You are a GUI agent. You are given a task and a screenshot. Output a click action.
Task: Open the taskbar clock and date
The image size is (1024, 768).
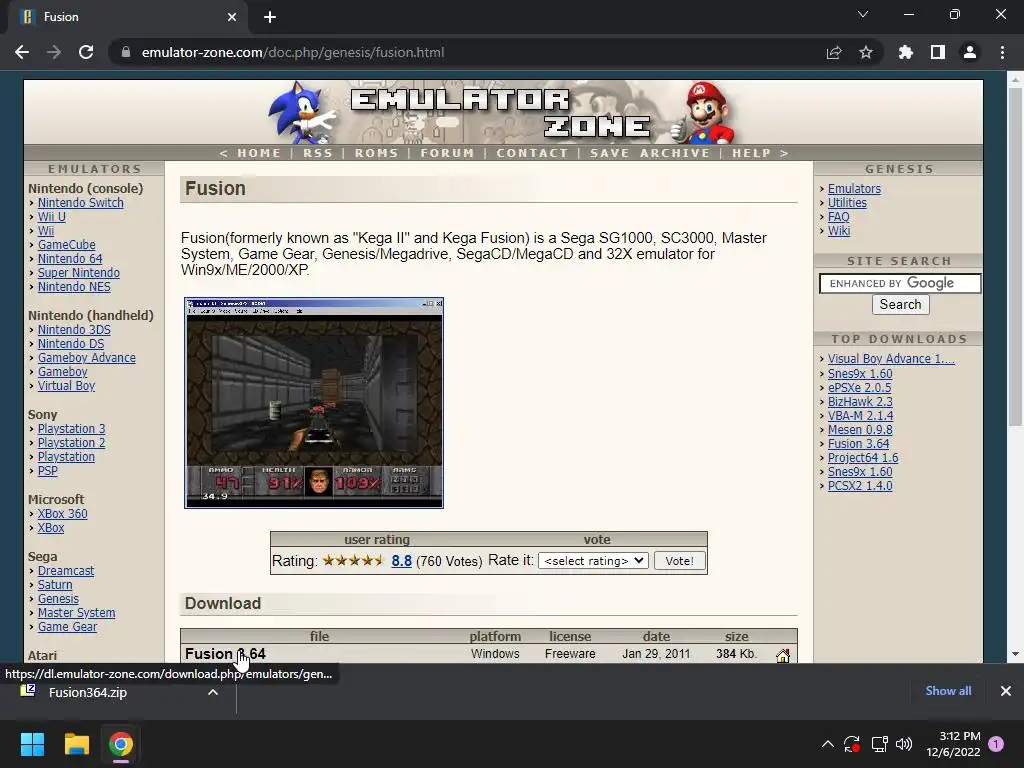click(x=953, y=744)
